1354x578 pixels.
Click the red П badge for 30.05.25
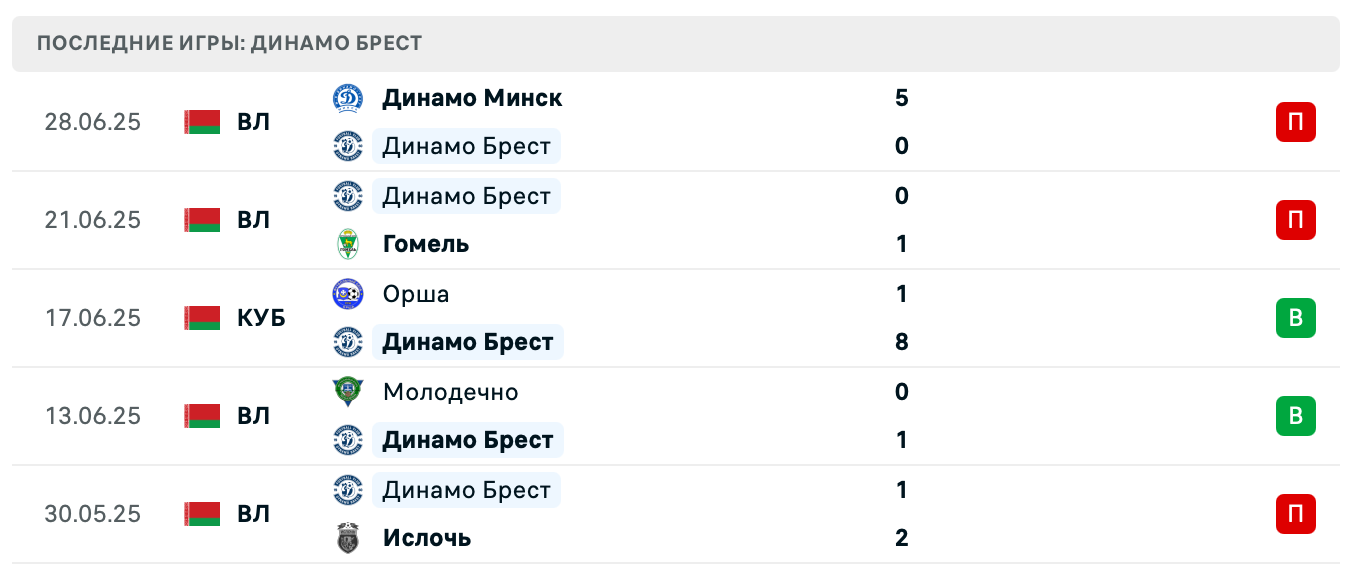point(1295,514)
